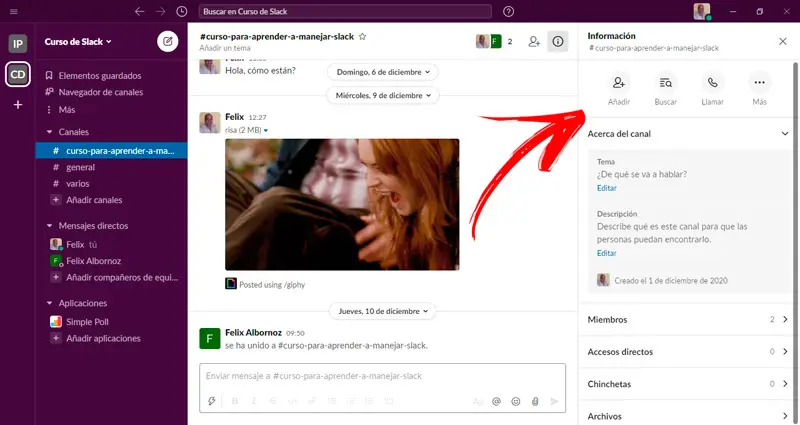The width and height of the screenshot is (800, 425).
Task: Select channel curso-para-aprender-a-ma...
Action: [111, 151]
